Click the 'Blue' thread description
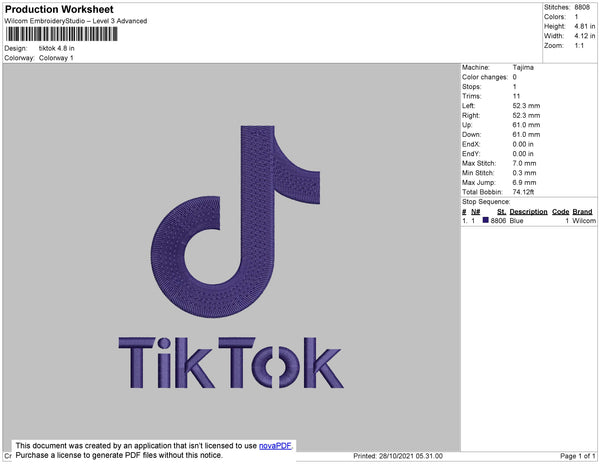Viewport: 600px width, 464px height. 516,221
